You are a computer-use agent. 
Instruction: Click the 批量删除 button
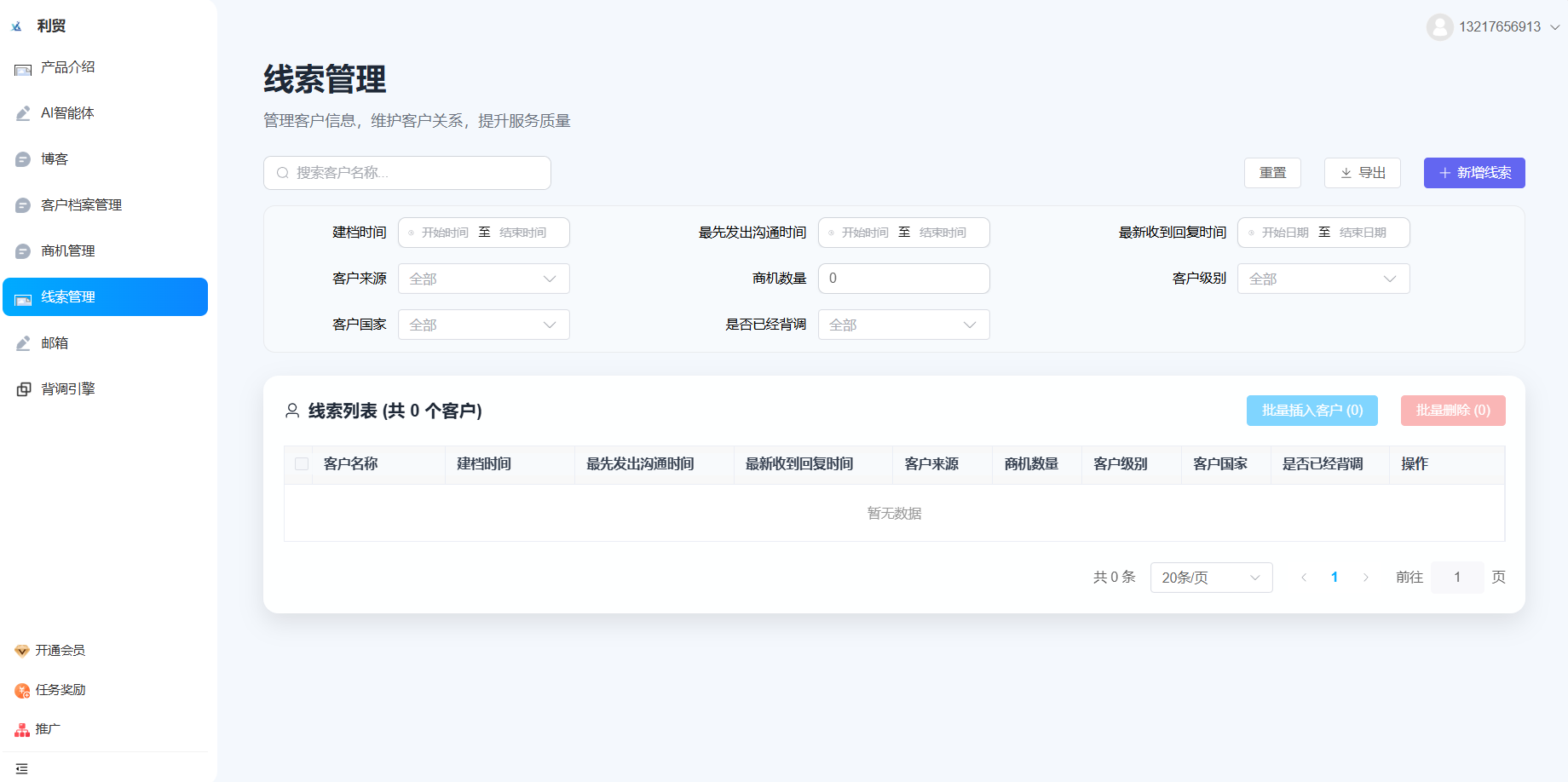click(x=1452, y=410)
